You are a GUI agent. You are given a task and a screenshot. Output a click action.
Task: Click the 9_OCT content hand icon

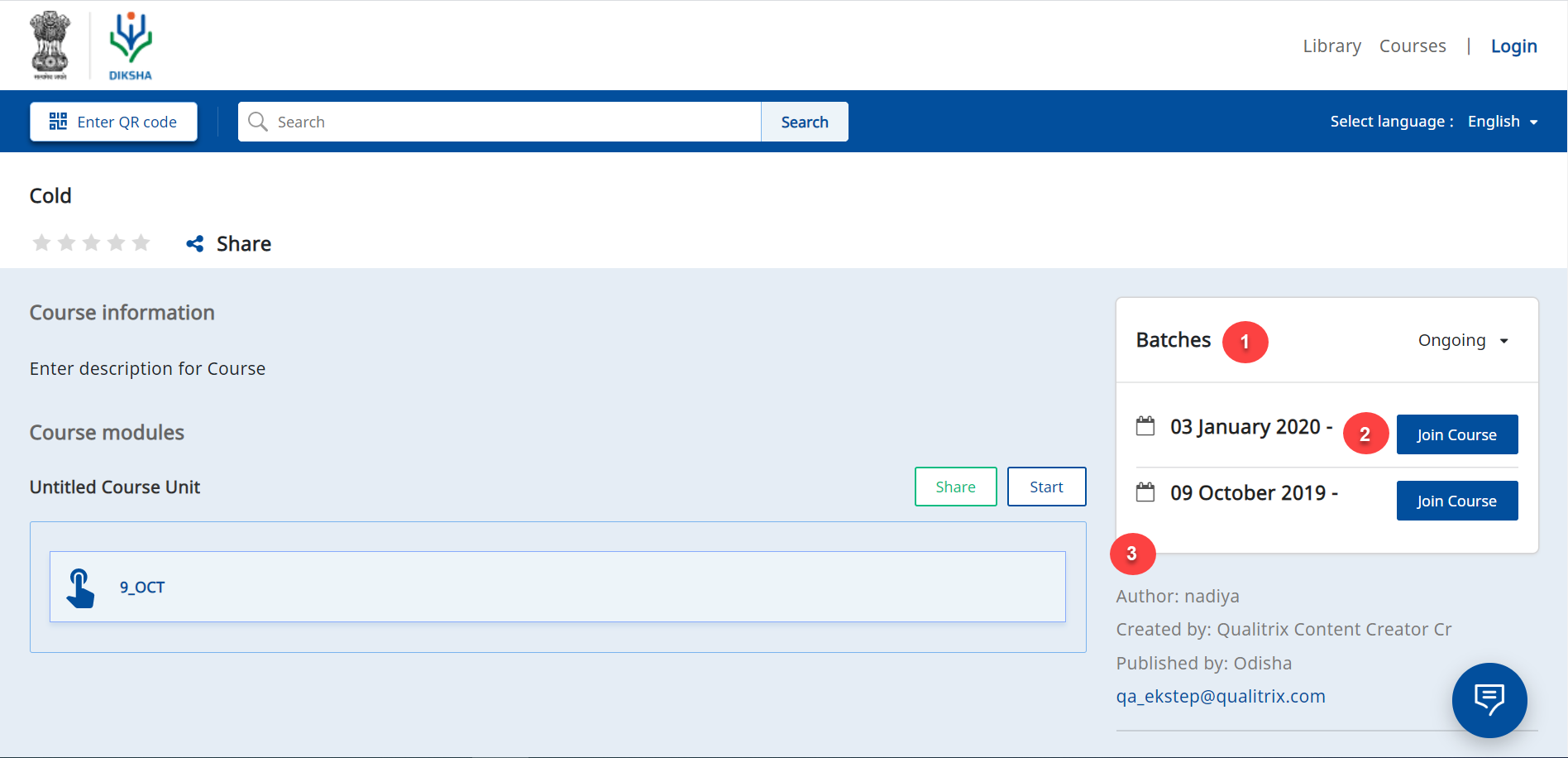click(x=80, y=588)
